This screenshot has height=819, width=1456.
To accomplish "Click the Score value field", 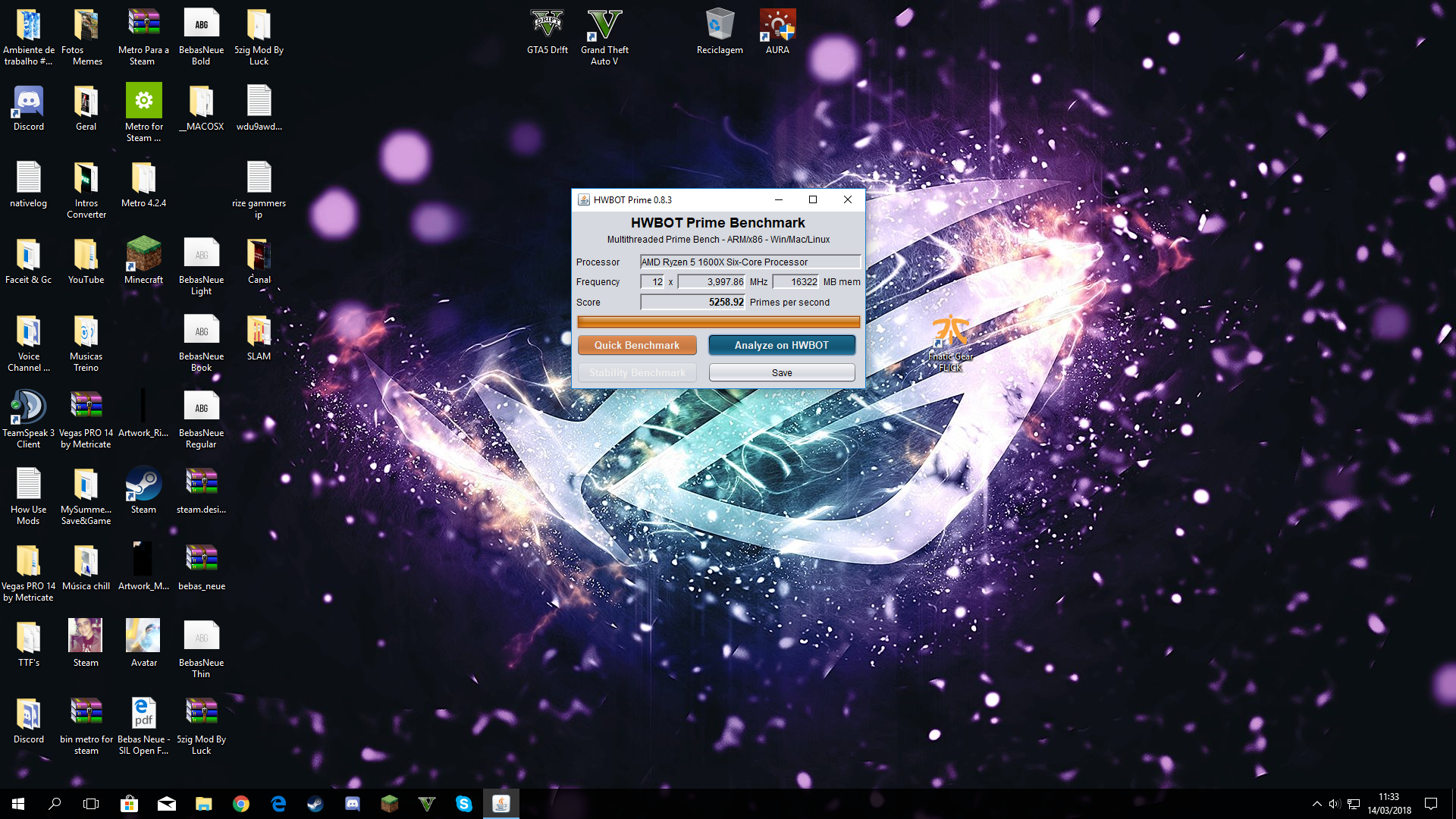I will click(693, 302).
